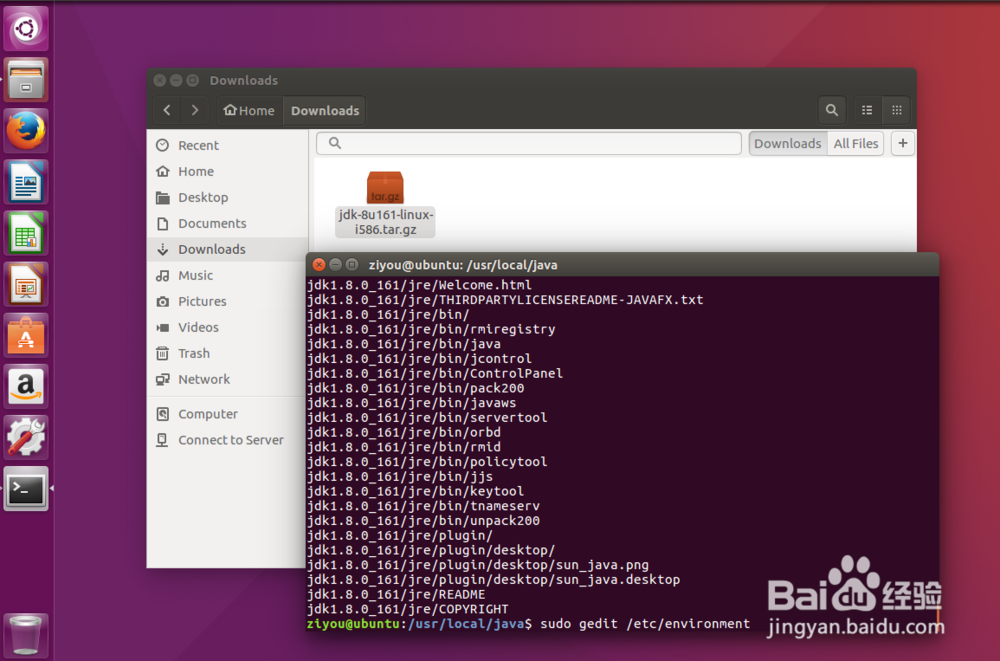Open the Ubuntu Dash search launcher

click(x=26, y=29)
